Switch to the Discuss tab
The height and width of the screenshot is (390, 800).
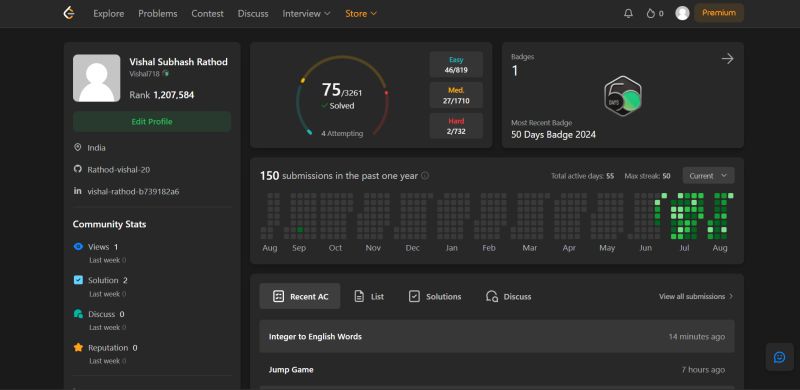[508, 296]
